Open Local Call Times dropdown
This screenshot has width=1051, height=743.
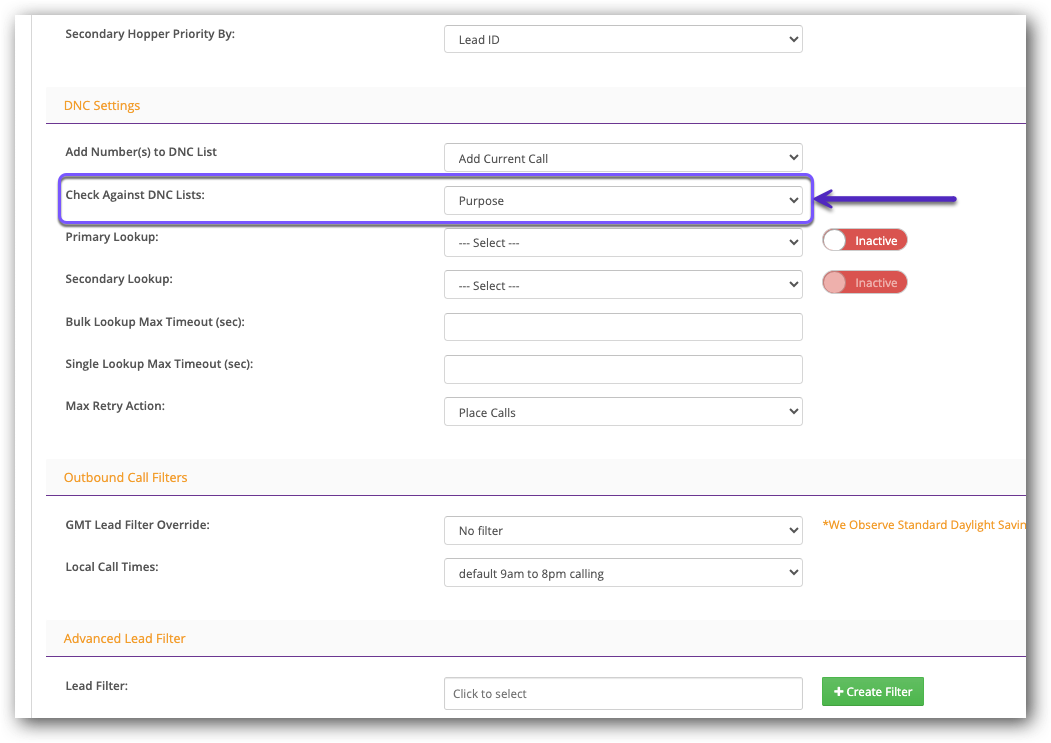coord(622,573)
